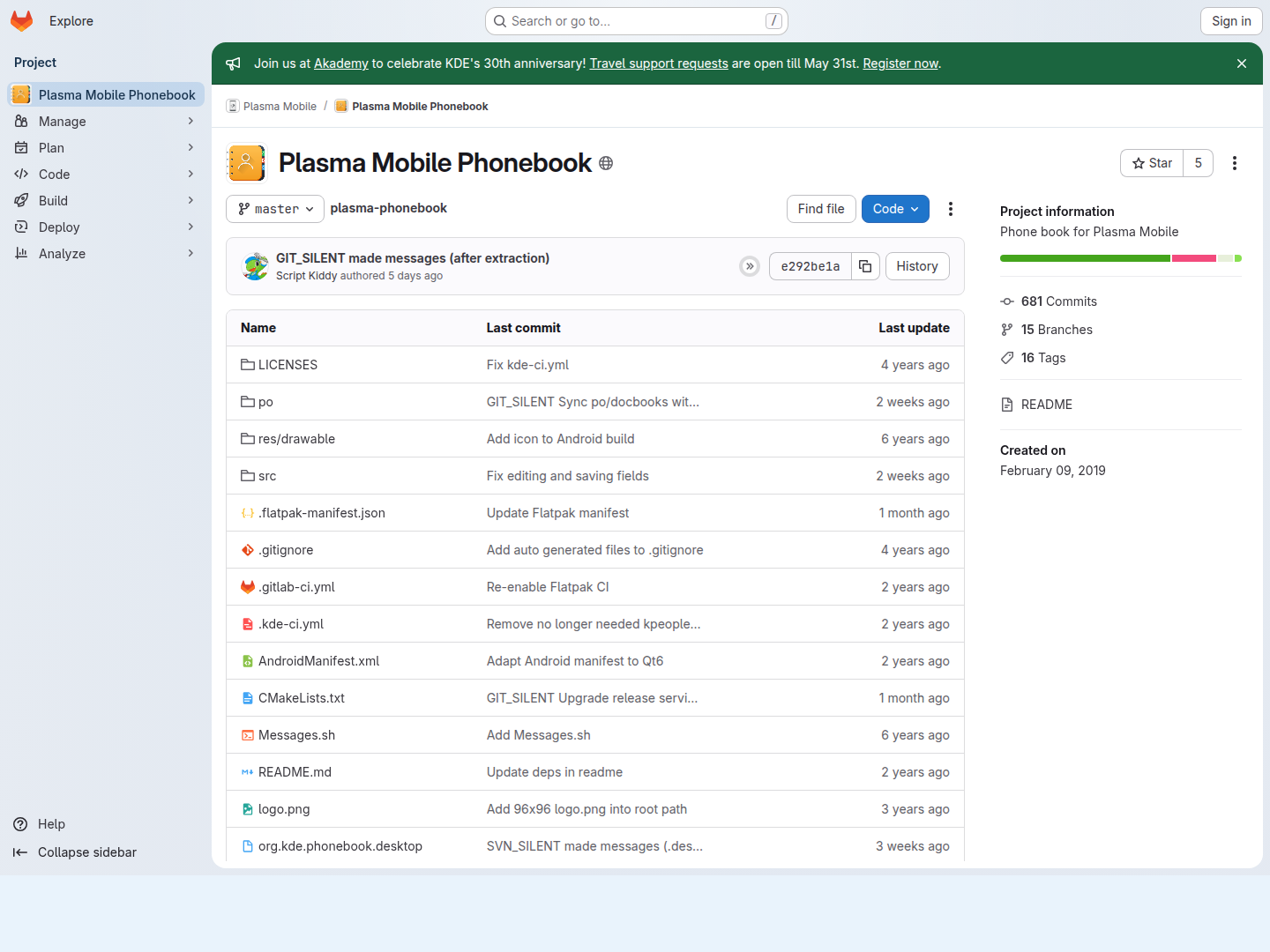Click the .kde-ci.yml file icon
The height and width of the screenshot is (952, 1270).
tap(248, 624)
